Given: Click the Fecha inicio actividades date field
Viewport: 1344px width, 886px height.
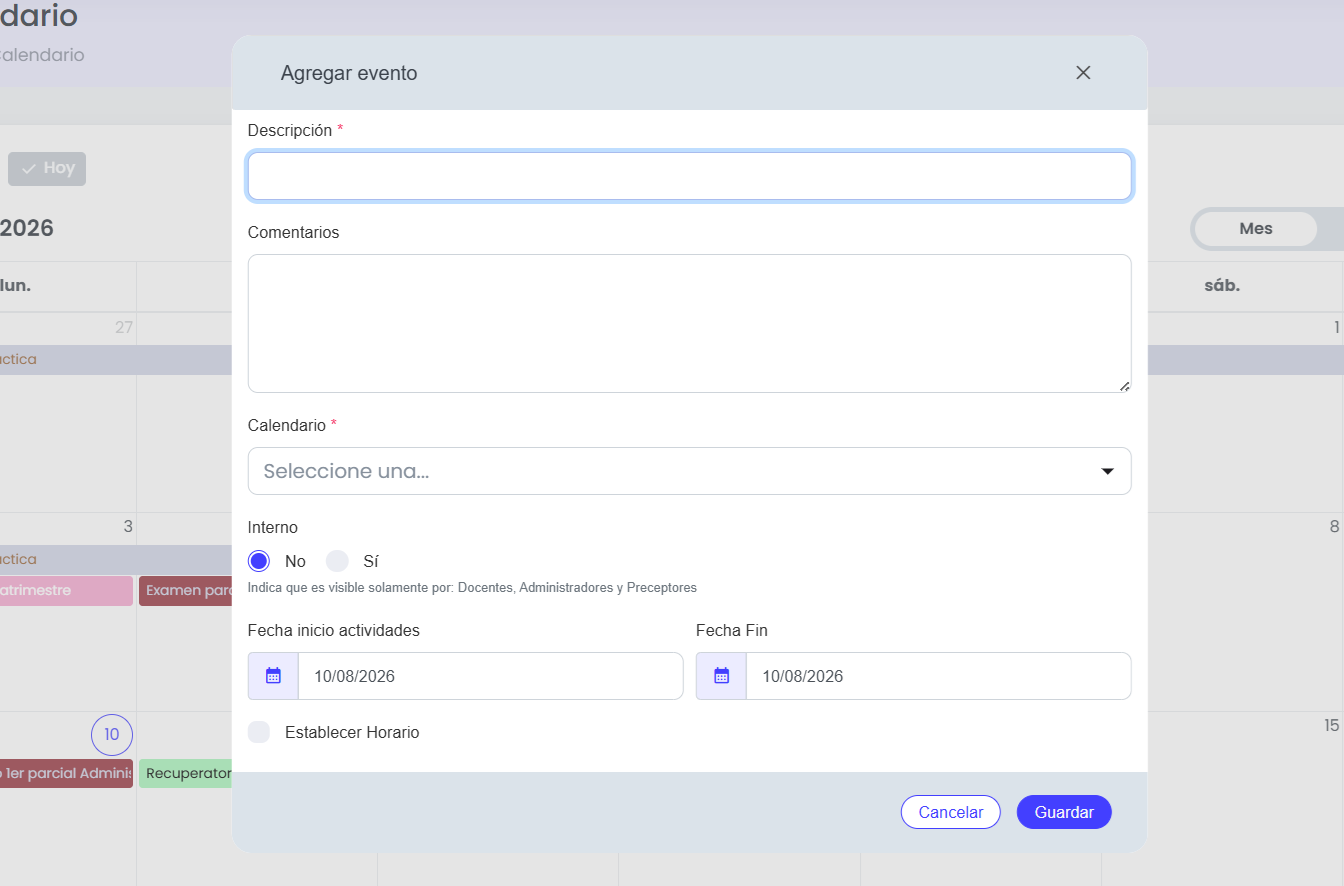Looking at the screenshot, I should point(490,676).
